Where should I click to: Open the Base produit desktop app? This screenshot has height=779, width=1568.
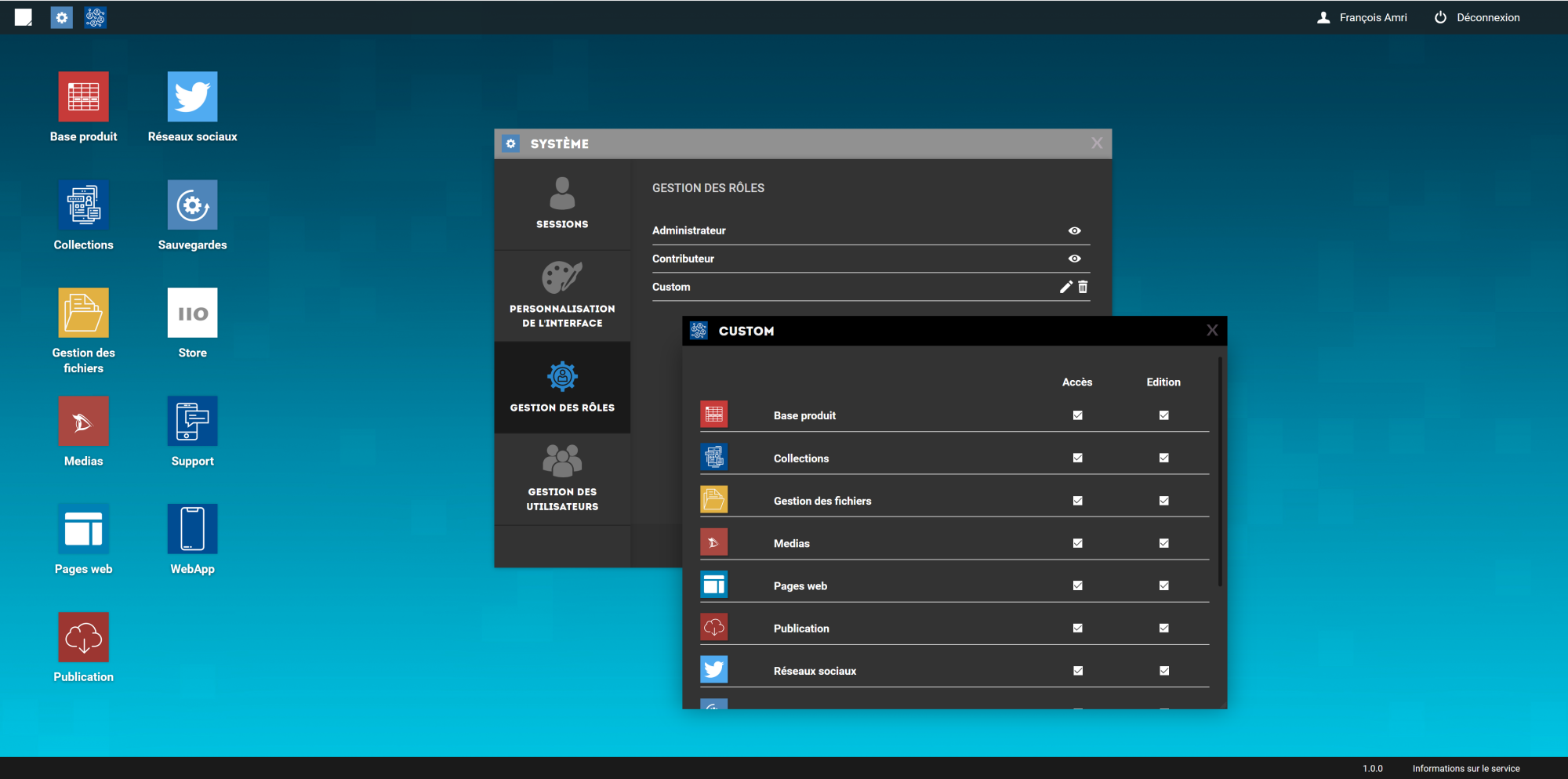point(83,97)
